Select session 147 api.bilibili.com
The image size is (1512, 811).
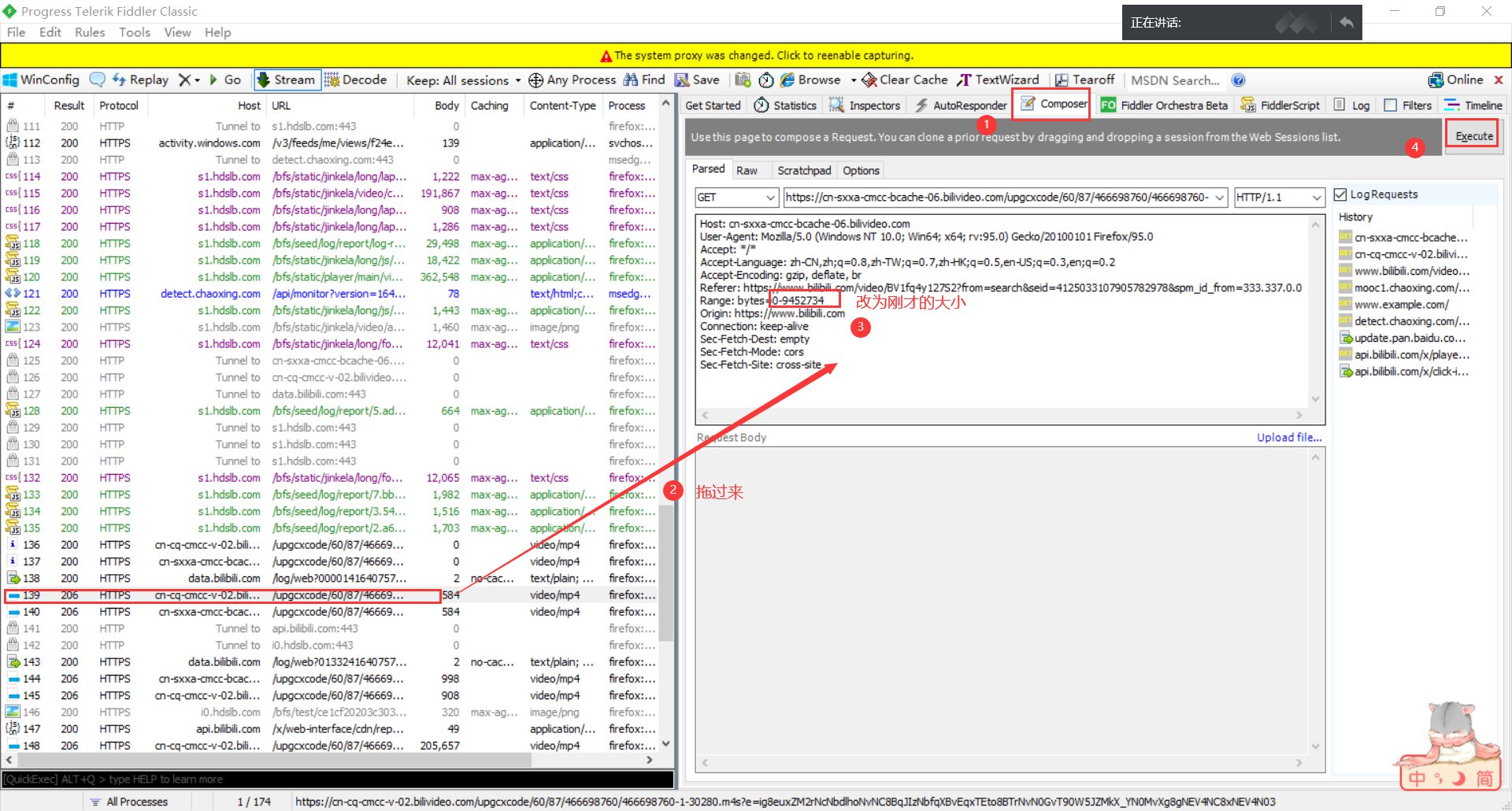pos(329,729)
